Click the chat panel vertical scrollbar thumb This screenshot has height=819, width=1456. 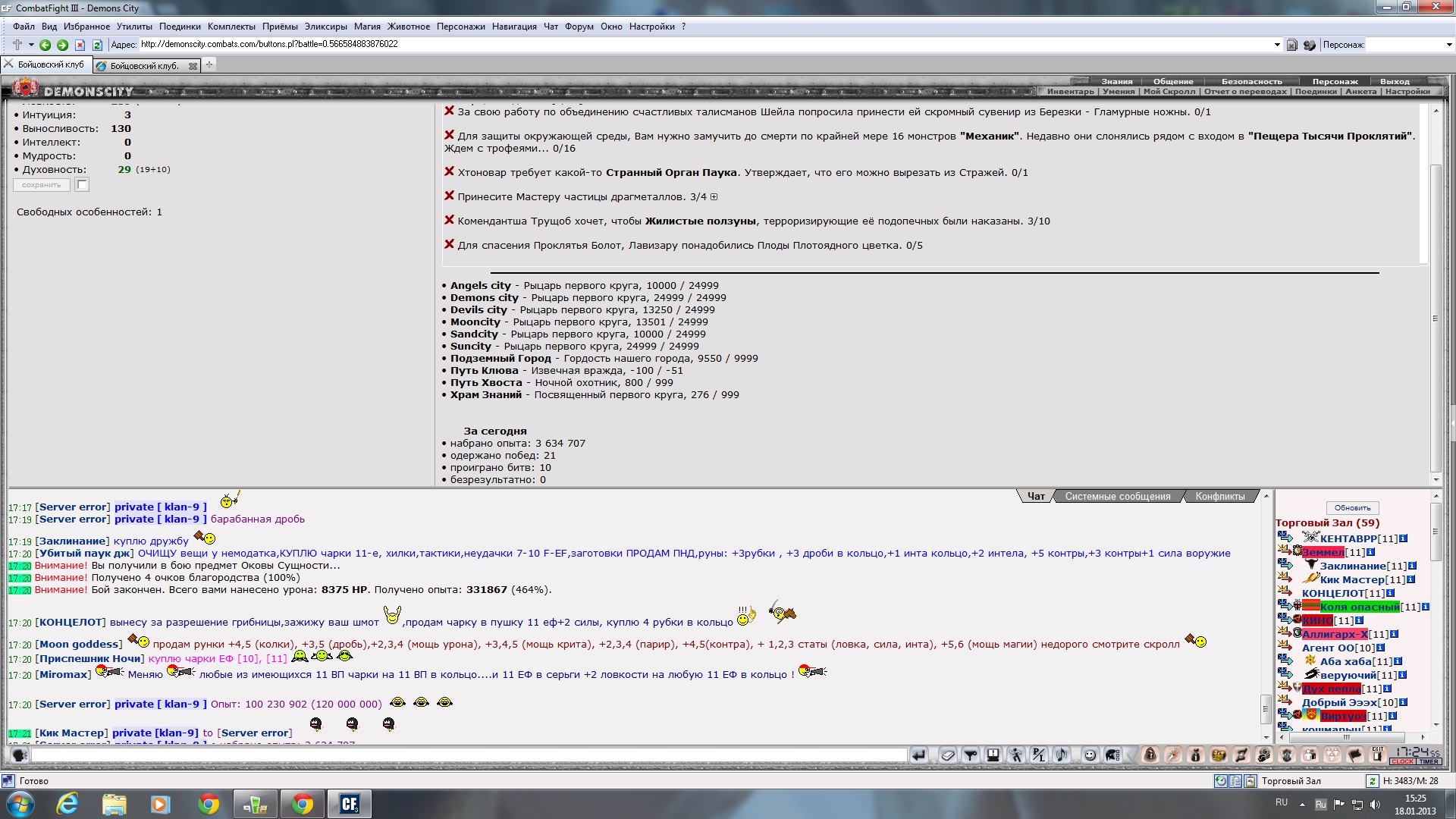pos(1265,709)
